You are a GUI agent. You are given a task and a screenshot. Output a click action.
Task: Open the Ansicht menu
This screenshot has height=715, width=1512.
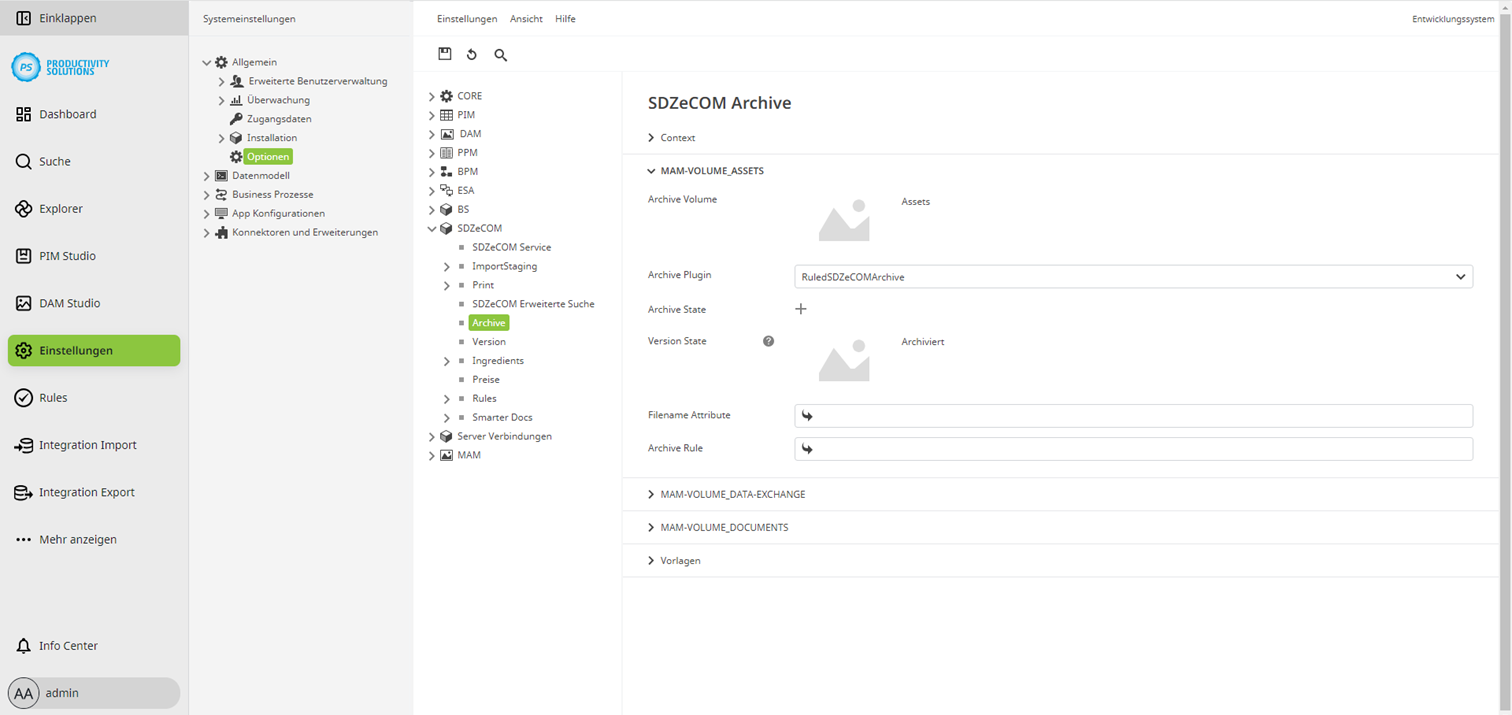tap(525, 18)
